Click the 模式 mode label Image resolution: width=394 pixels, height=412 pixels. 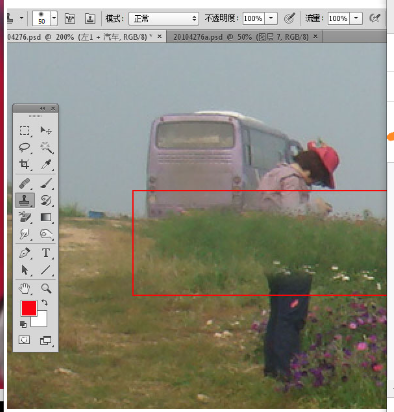(x=114, y=18)
